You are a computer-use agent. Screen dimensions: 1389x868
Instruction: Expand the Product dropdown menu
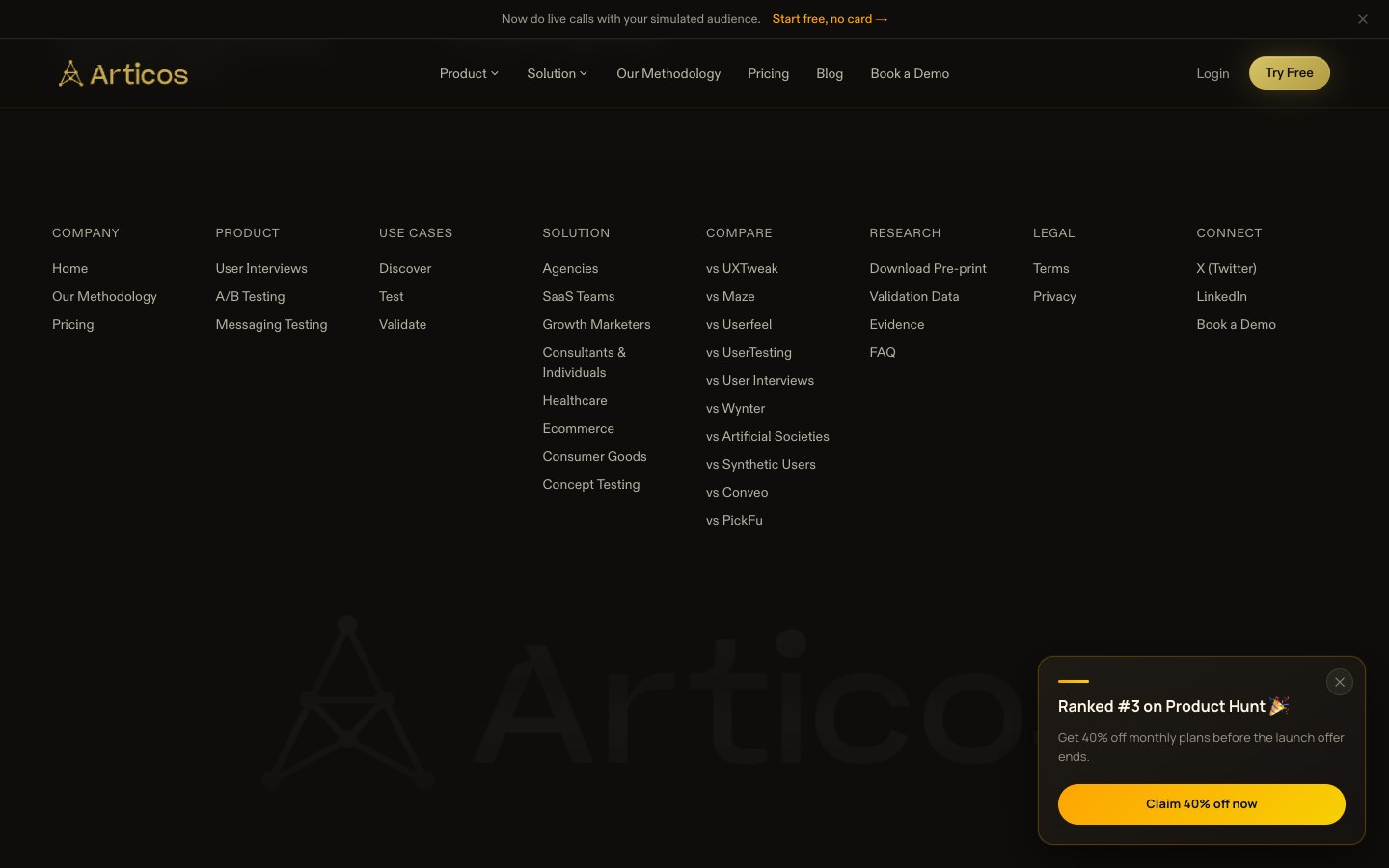tap(469, 73)
